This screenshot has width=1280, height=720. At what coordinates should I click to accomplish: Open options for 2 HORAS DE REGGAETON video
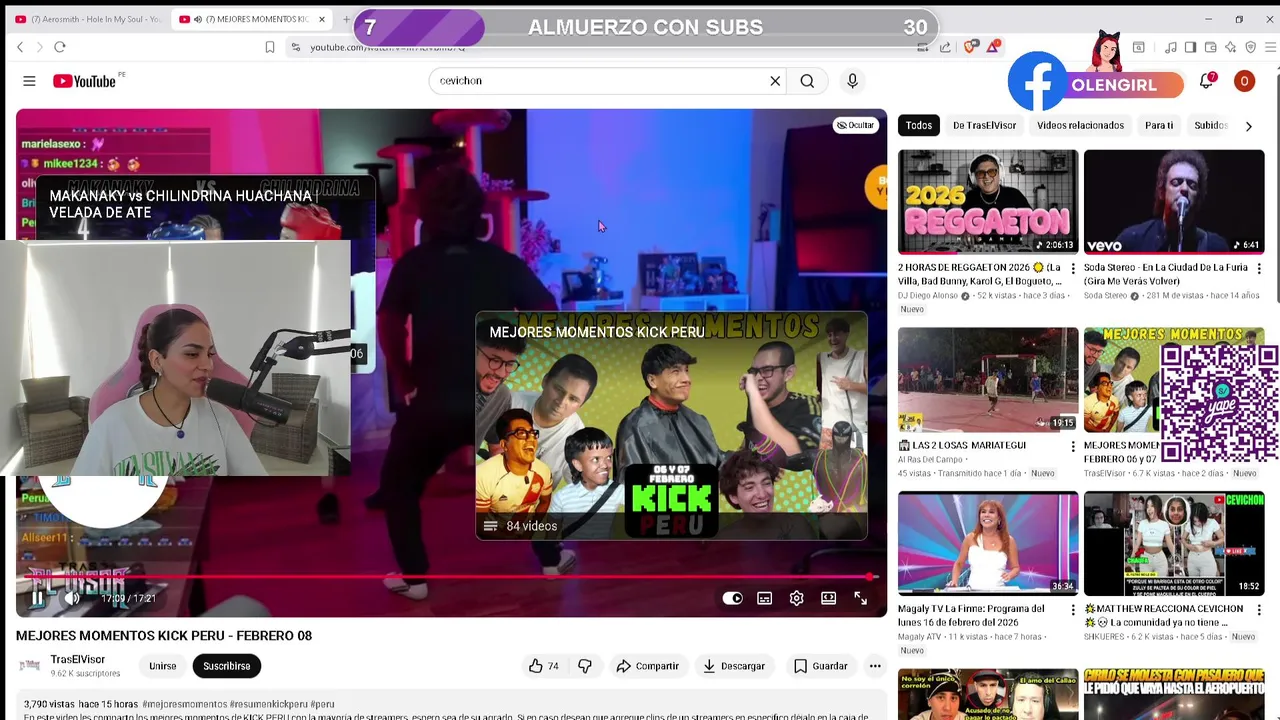coord(1073,269)
